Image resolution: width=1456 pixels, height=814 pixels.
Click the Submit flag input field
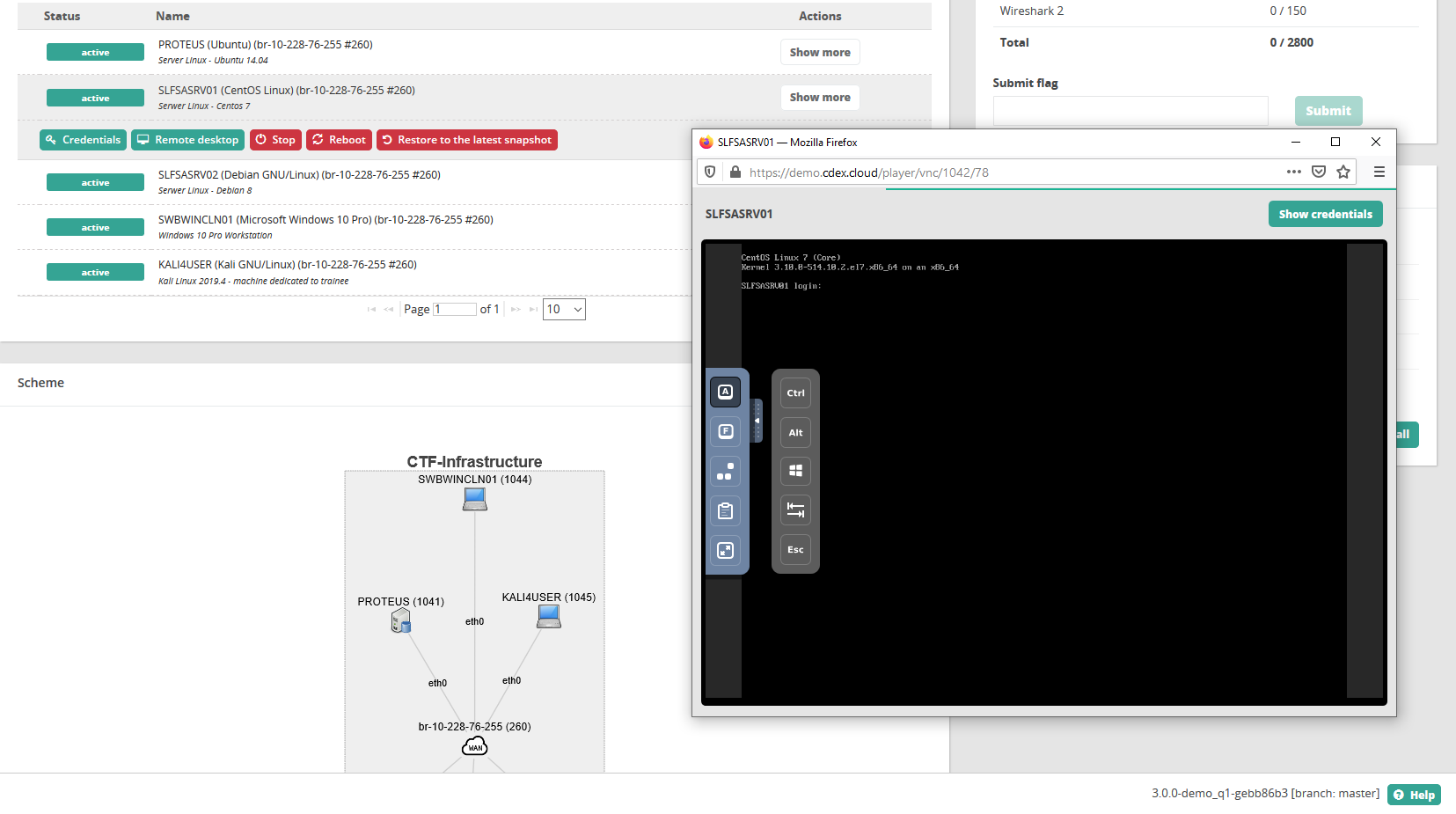coord(1130,111)
